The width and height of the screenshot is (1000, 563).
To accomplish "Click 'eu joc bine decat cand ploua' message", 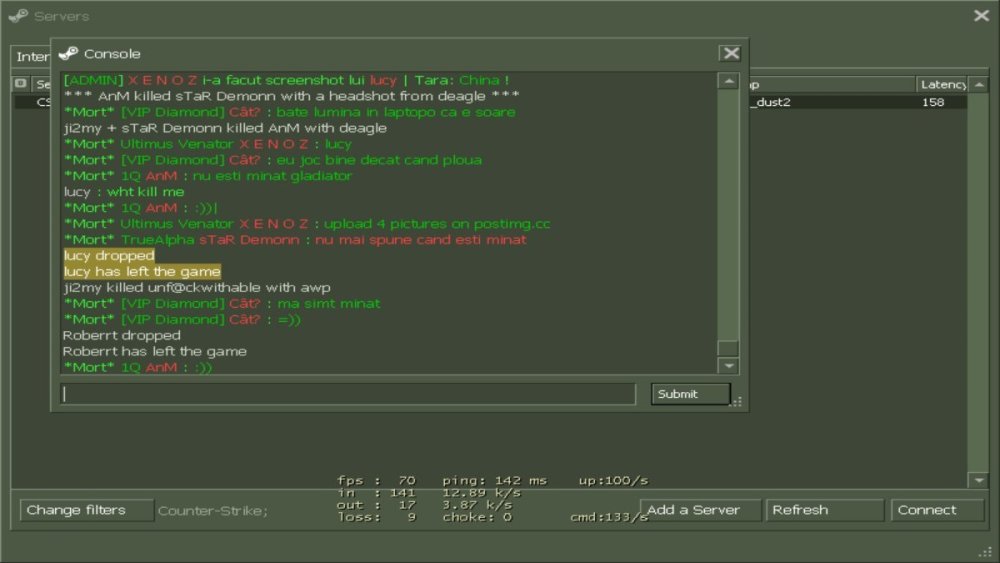I will pos(379,160).
